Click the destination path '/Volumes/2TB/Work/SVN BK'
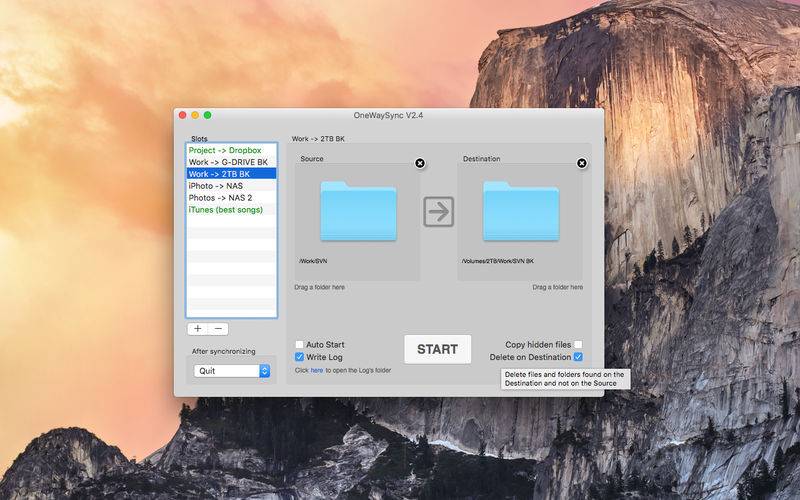The image size is (800, 500). pyautogui.click(x=498, y=261)
